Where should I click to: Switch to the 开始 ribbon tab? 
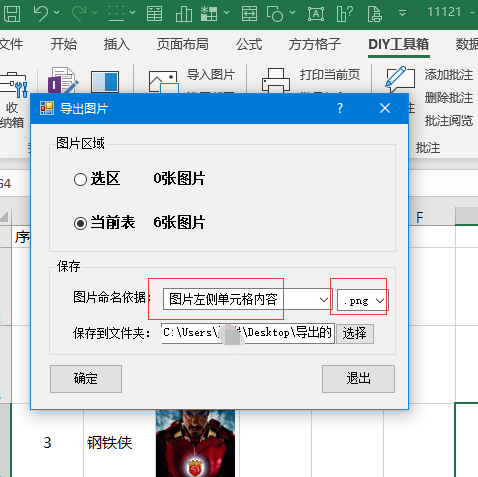pos(64,44)
